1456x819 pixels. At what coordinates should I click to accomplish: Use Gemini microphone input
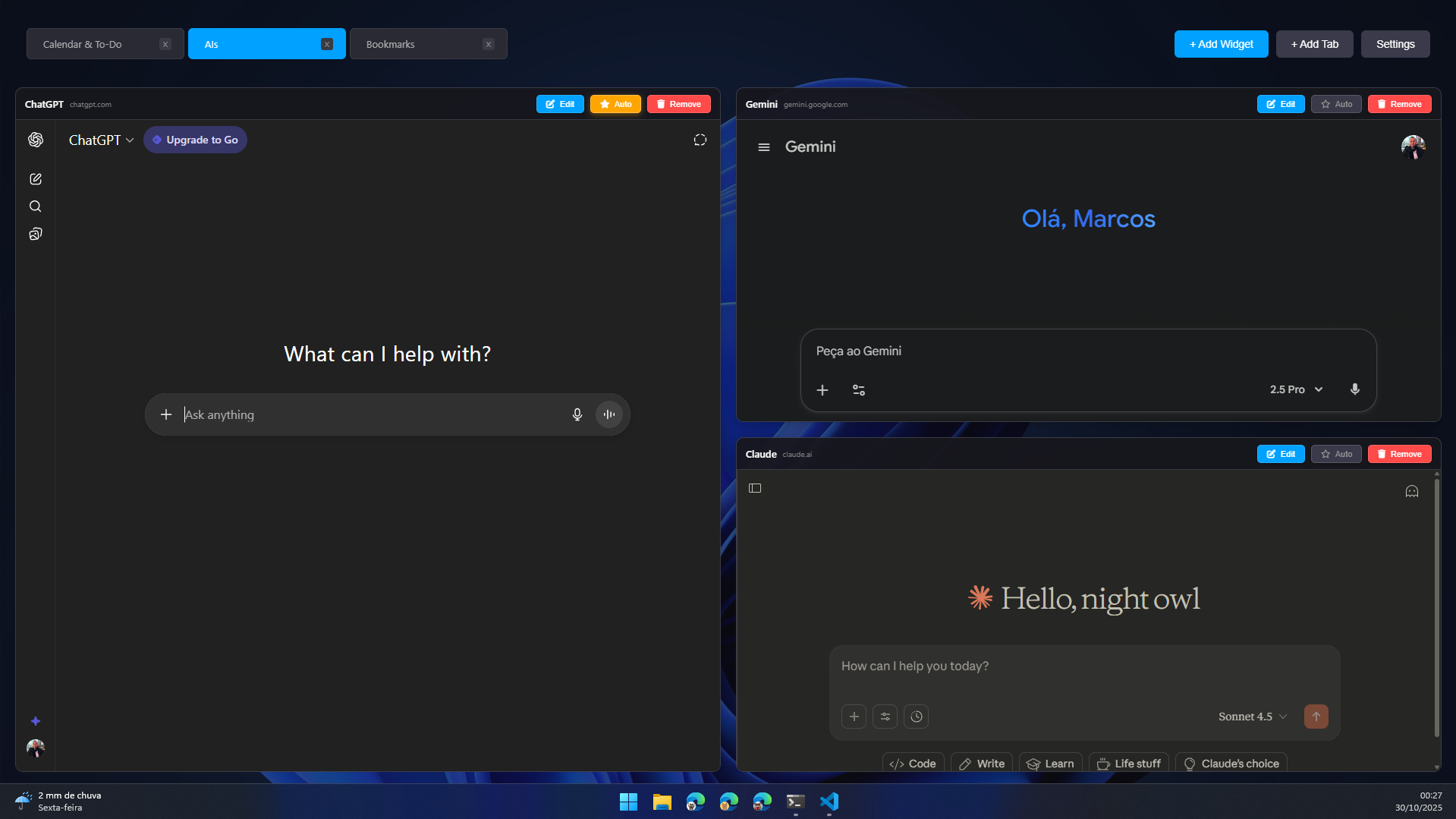(x=1355, y=389)
